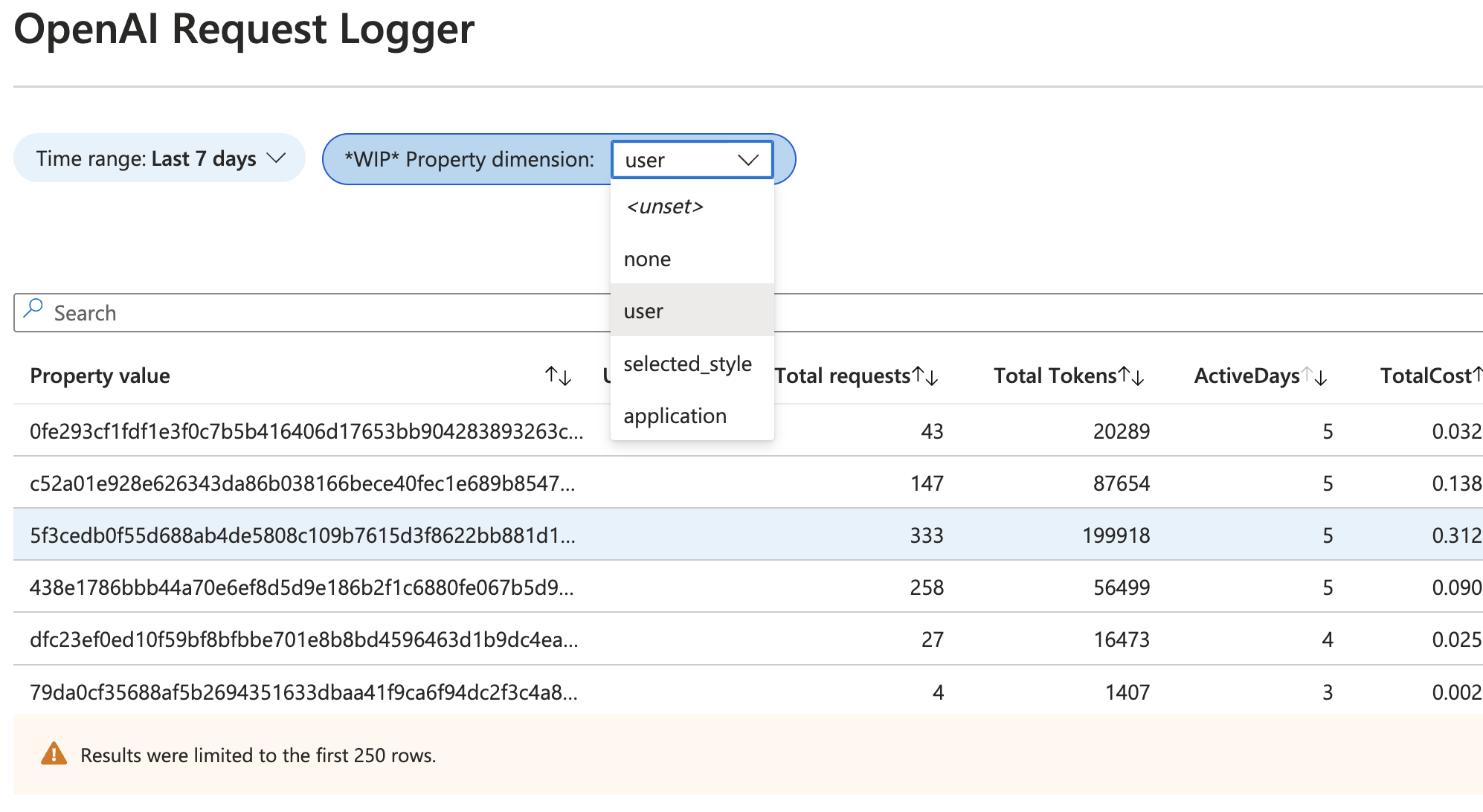
Task: Collapse the Property dimension user combo box
Action: tap(692, 160)
